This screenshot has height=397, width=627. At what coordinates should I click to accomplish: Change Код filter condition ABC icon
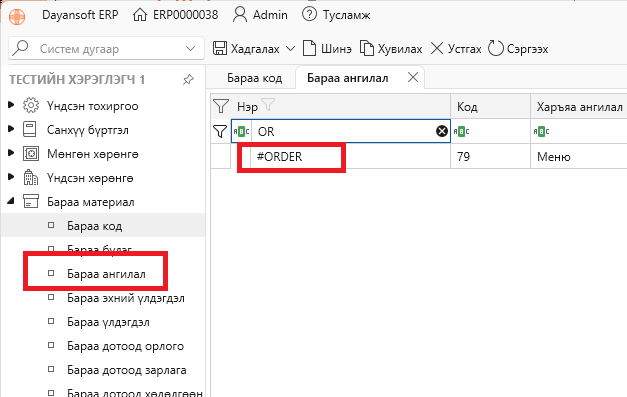[461, 131]
